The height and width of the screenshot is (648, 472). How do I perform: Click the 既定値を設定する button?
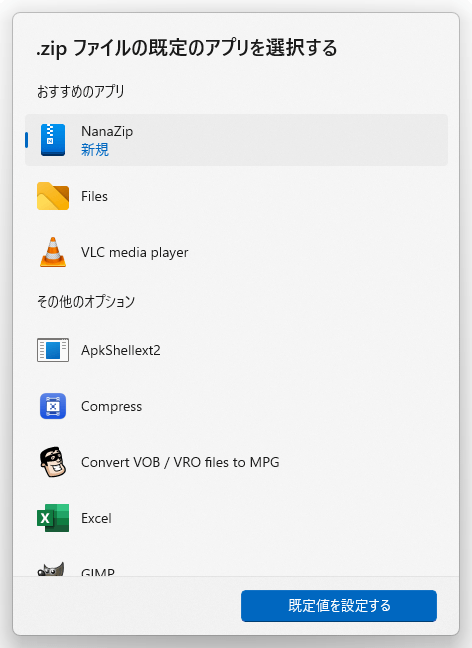[x=339, y=606]
